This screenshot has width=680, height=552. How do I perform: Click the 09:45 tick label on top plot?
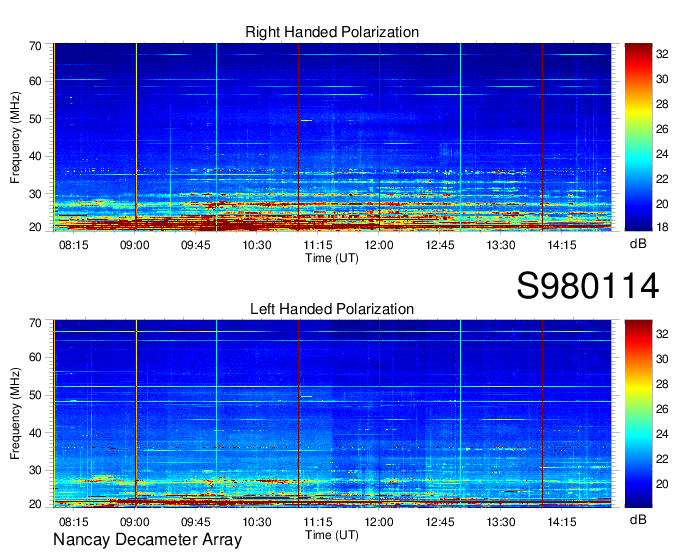(x=196, y=245)
